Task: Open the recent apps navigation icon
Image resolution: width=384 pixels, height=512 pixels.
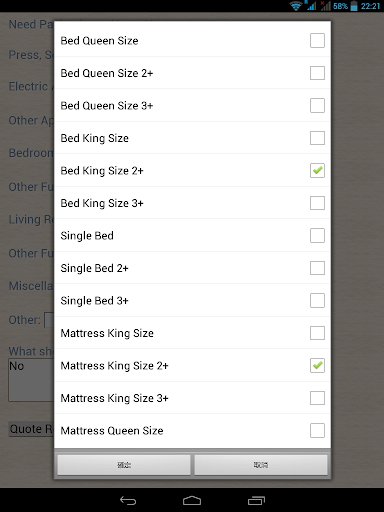Action: click(x=256, y=500)
